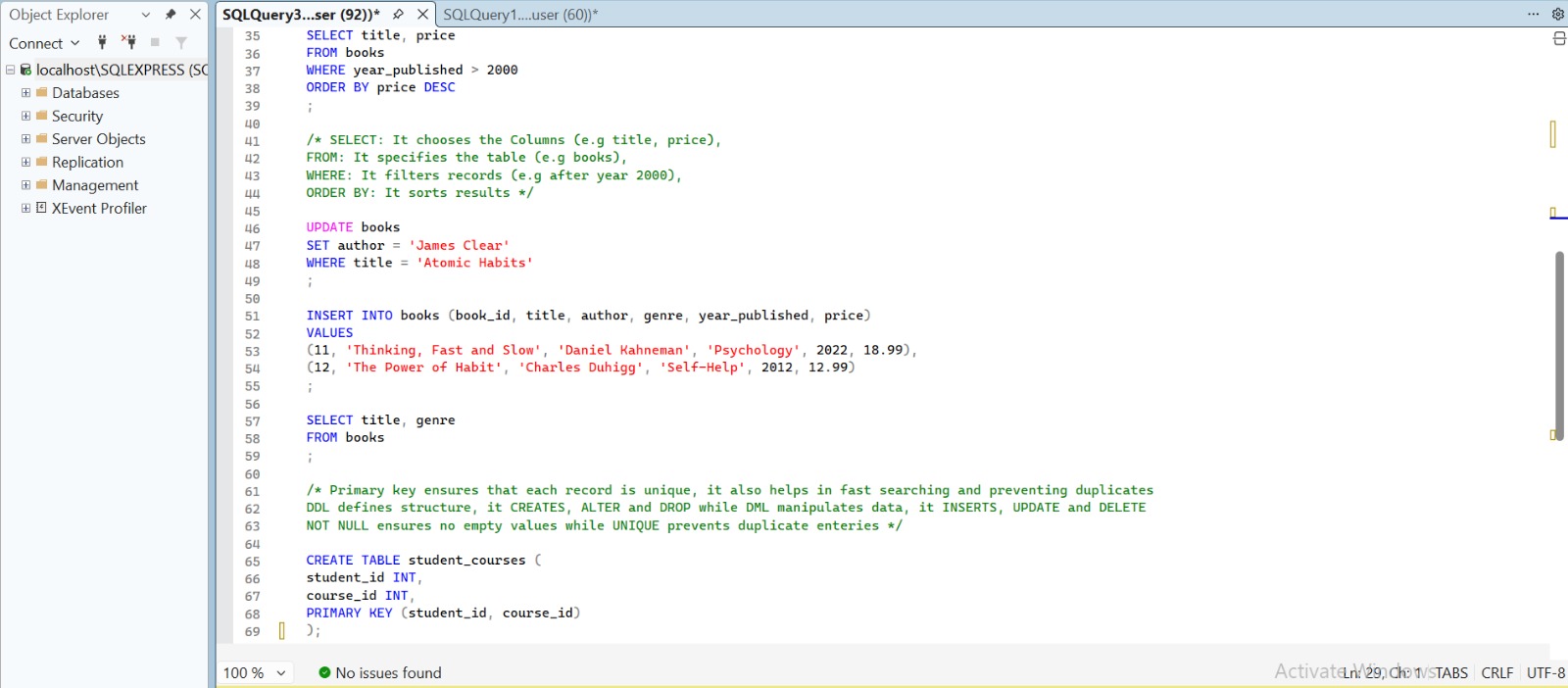1568x688 pixels.
Task: Close the Object Explorer panel
Action: [195, 15]
